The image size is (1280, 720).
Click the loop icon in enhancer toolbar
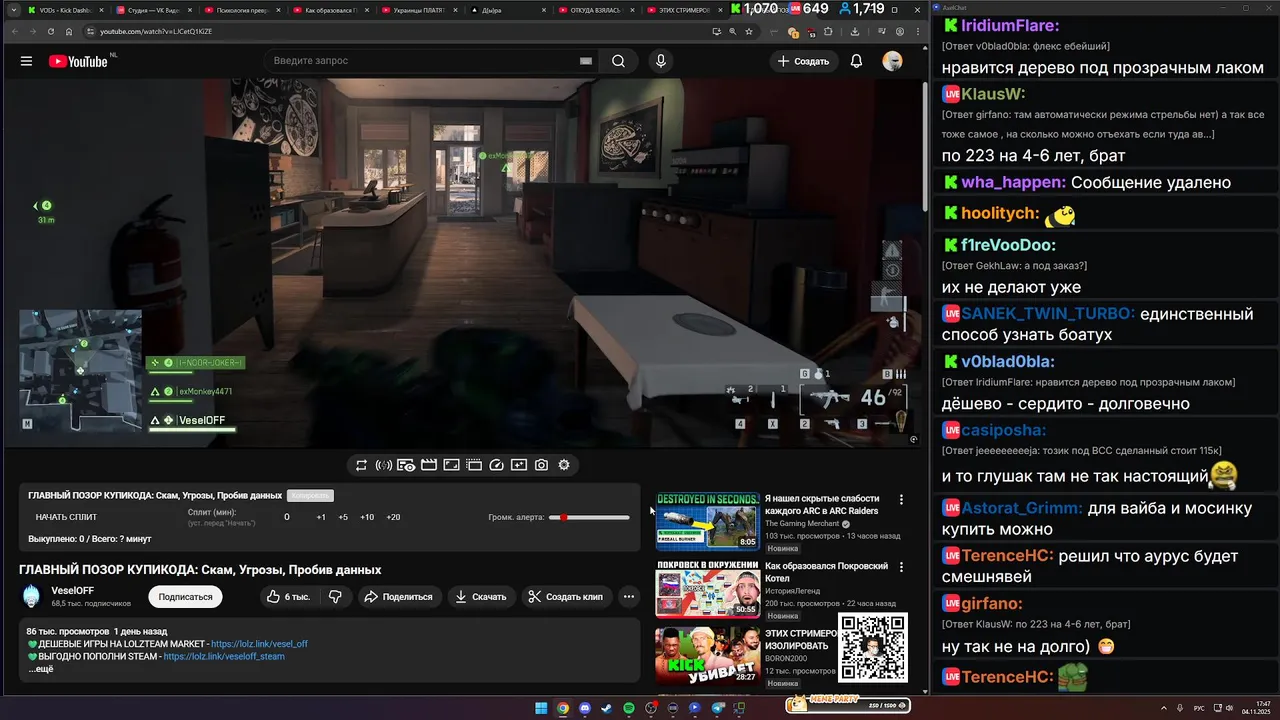pyautogui.click(x=361, y=465)
